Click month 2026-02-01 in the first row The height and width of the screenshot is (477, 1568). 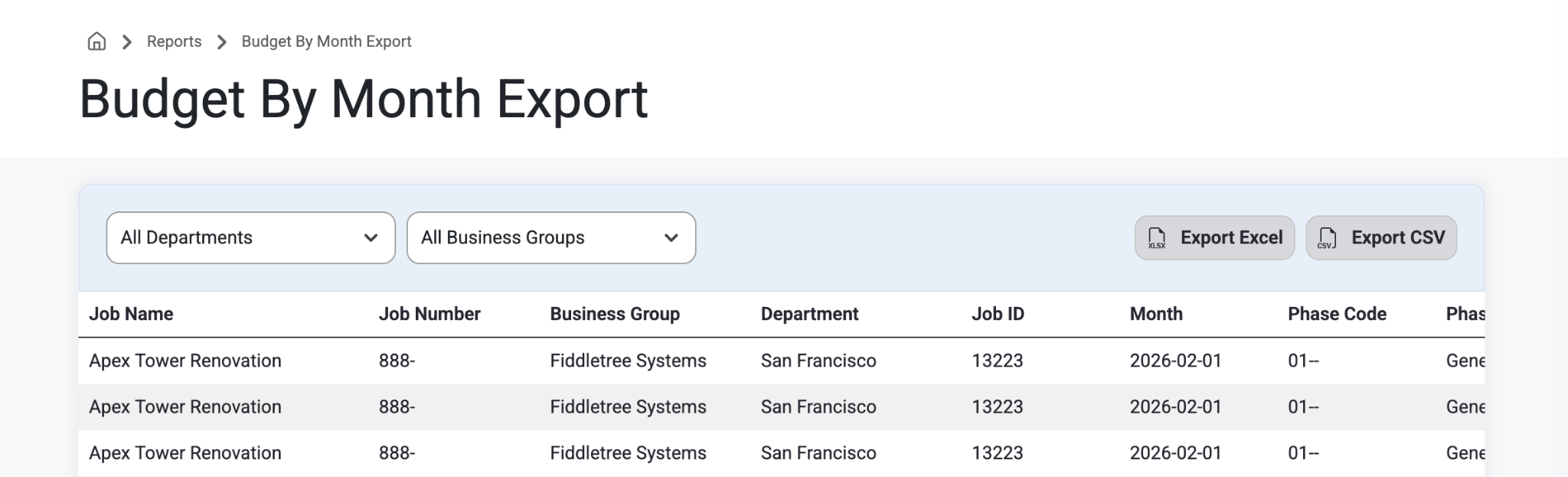1176,361
